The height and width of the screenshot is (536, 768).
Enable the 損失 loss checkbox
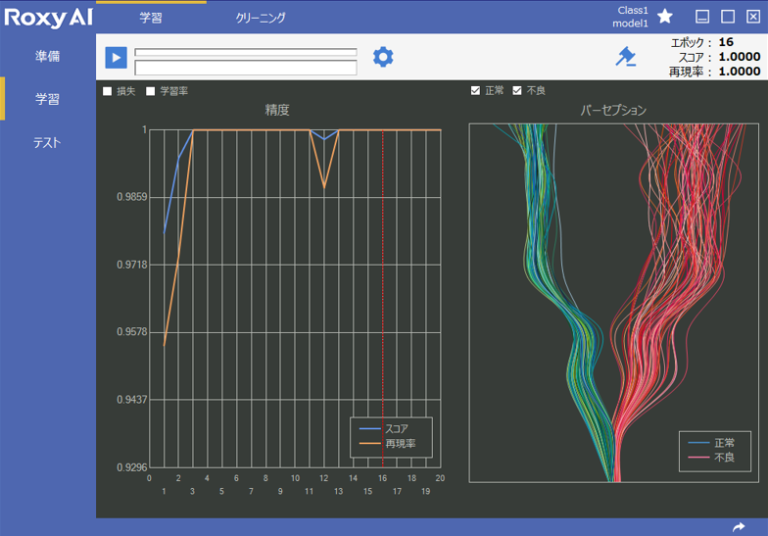pyautogui.click(x=108, y=91)
